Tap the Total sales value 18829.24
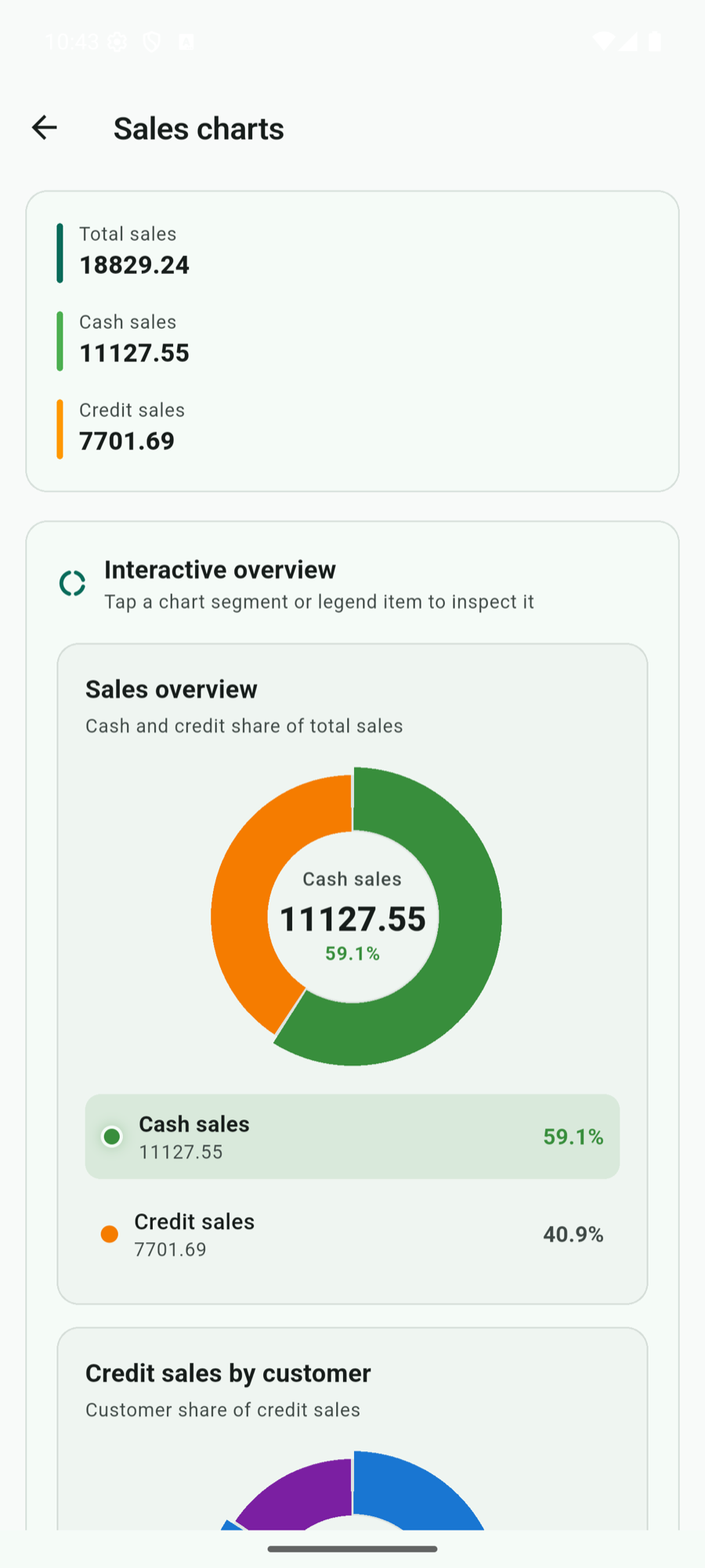The image size is (705, 1568). pos(135,265)
